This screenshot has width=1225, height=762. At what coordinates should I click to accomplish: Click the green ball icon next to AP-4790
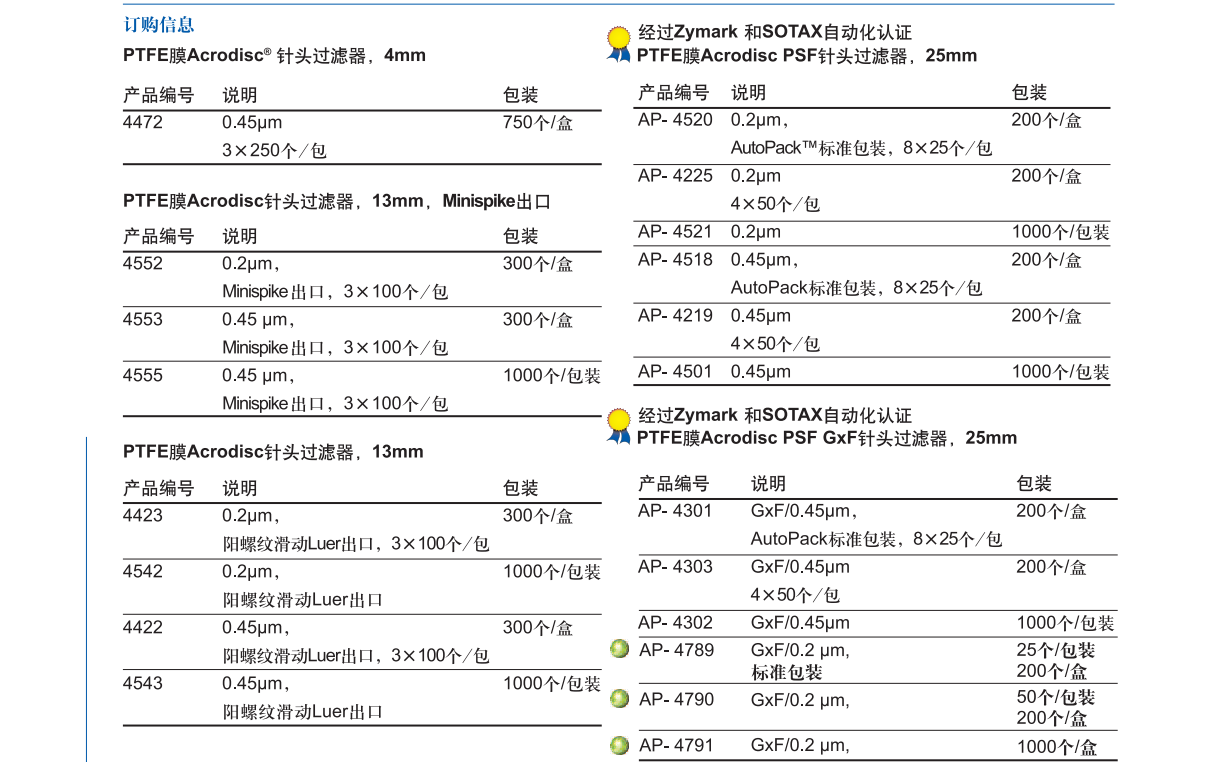tap(620, 698)
